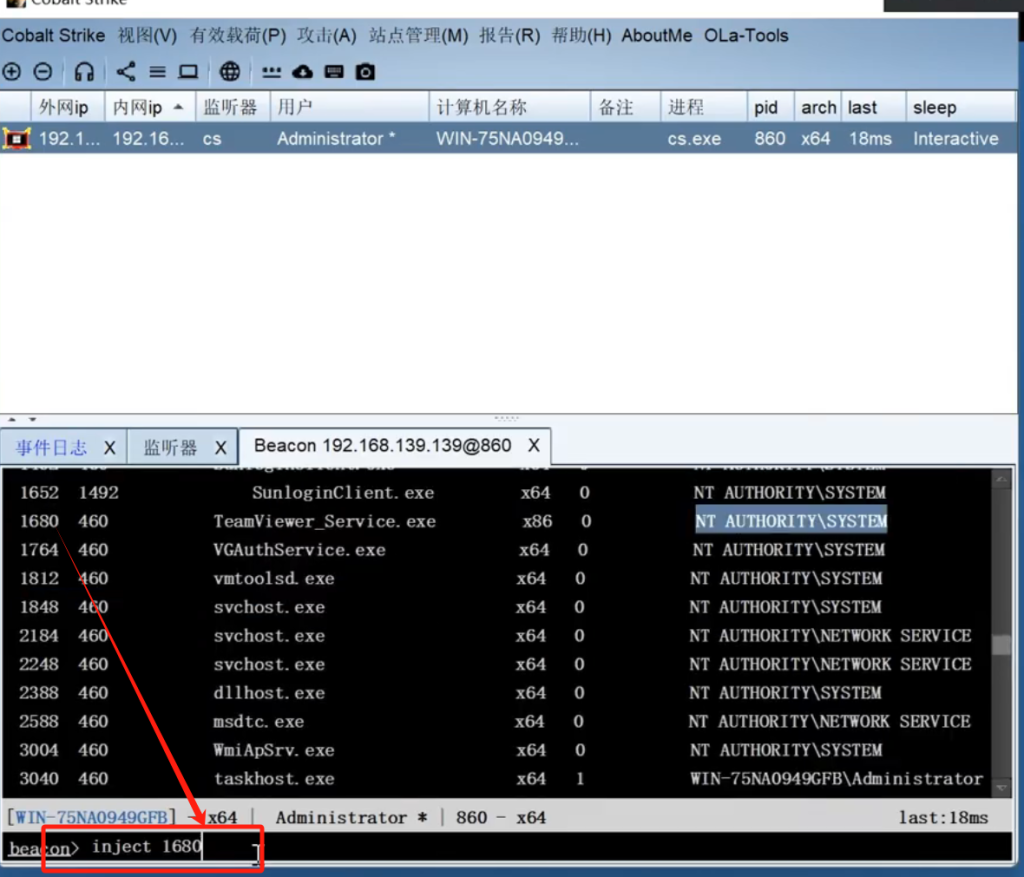This screenshot has width=1024, height=877.
Task: Open the 报告(R) menu
Action: (509, 35)
